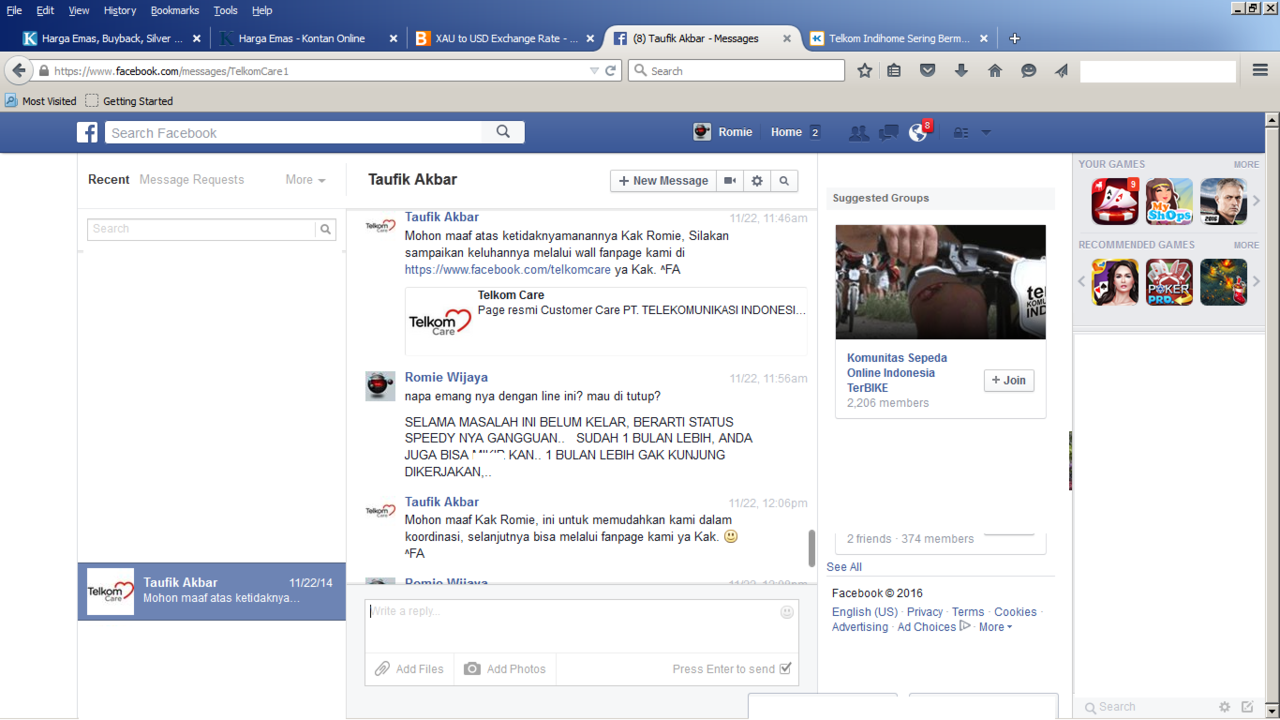
Task: Click See All suggested groups link
Action: coord(844,567)
